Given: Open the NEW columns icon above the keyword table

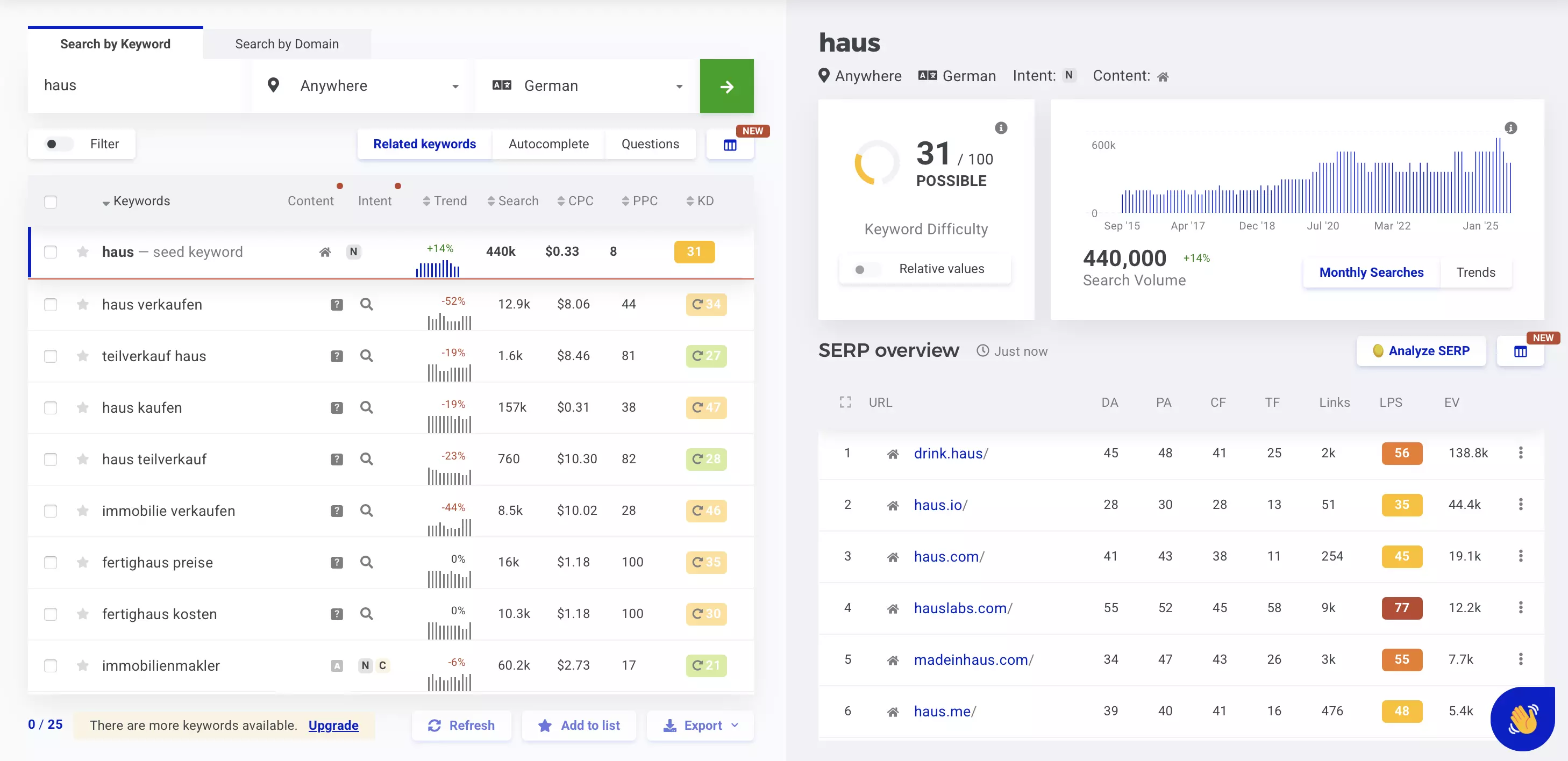Looking at the screenshot, I should [x=730, y=146].
